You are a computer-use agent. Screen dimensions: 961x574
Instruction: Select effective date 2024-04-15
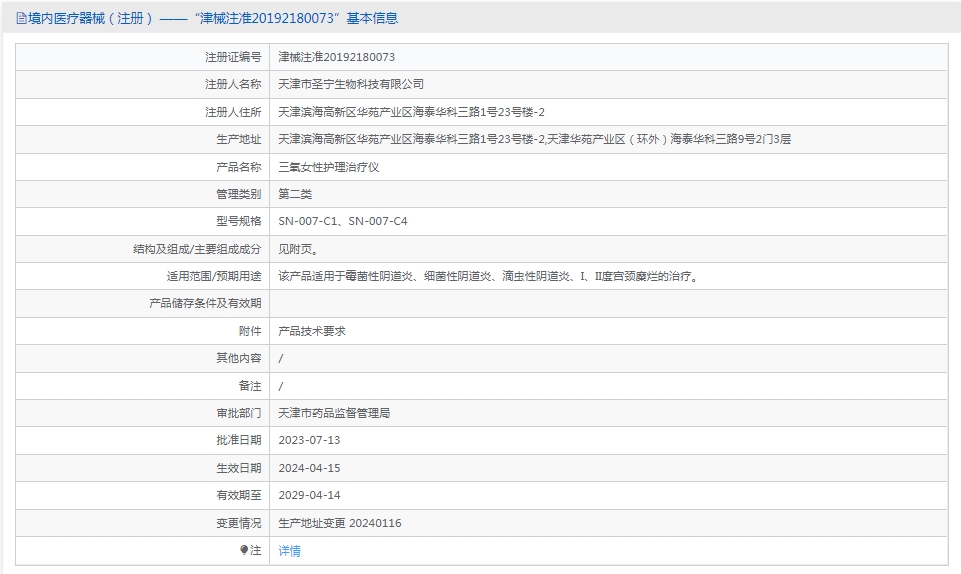[x=309, y=468]
